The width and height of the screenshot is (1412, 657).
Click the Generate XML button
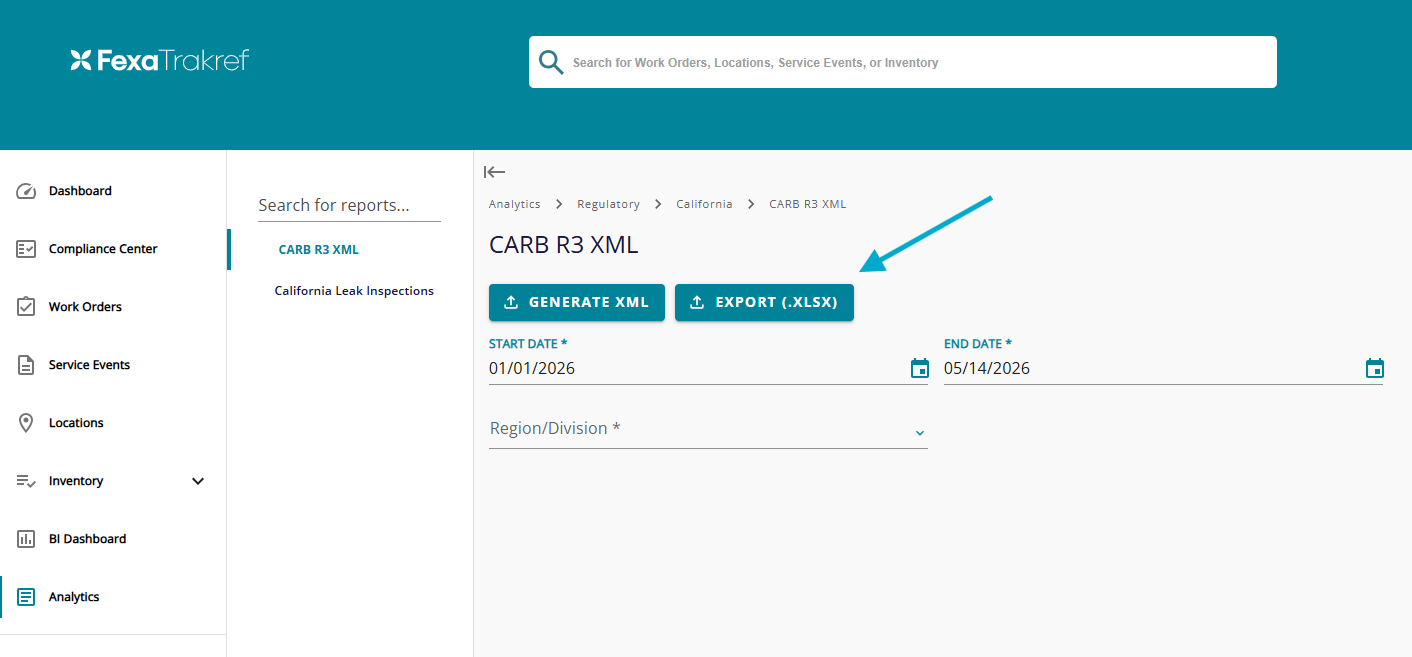(x=577, y=302)
